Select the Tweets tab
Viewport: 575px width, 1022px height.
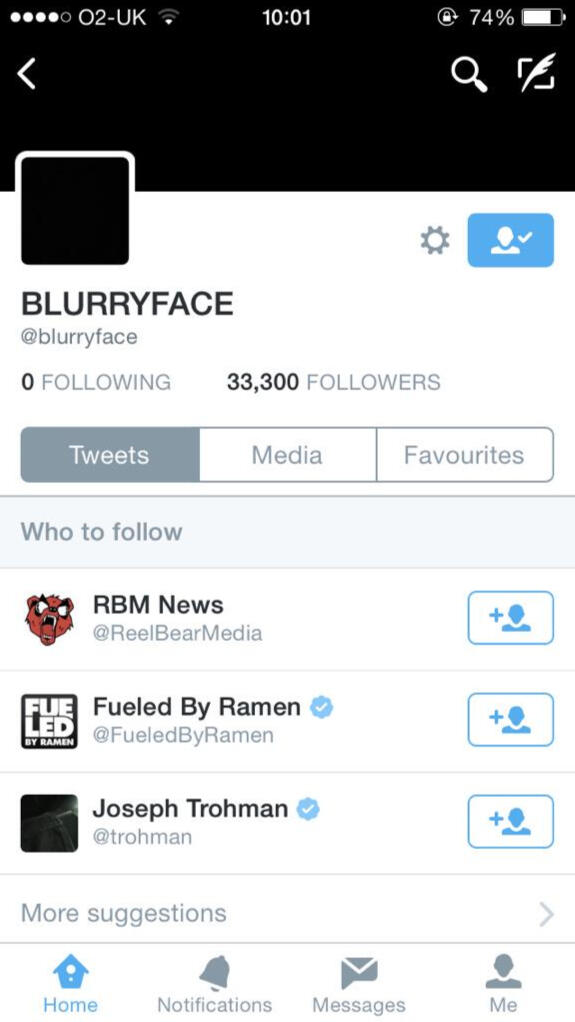[110, 454]
